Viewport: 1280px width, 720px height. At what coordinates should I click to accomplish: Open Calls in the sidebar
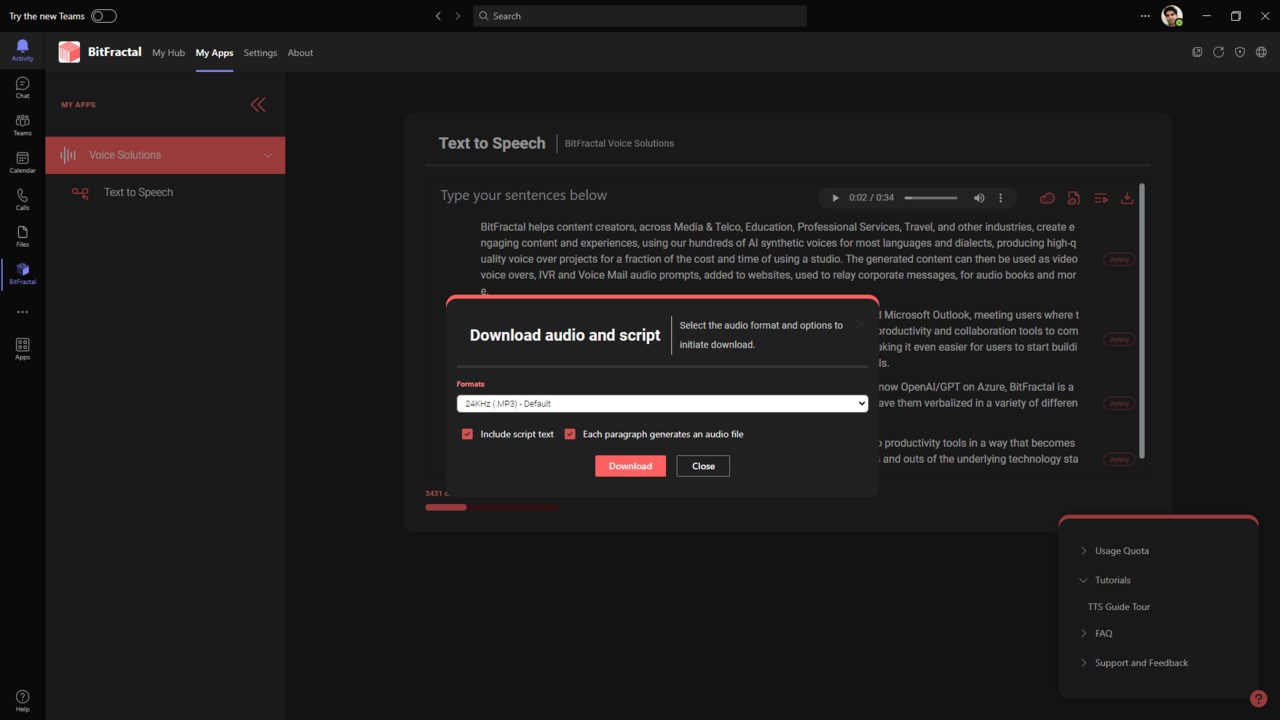coord(22,199)
